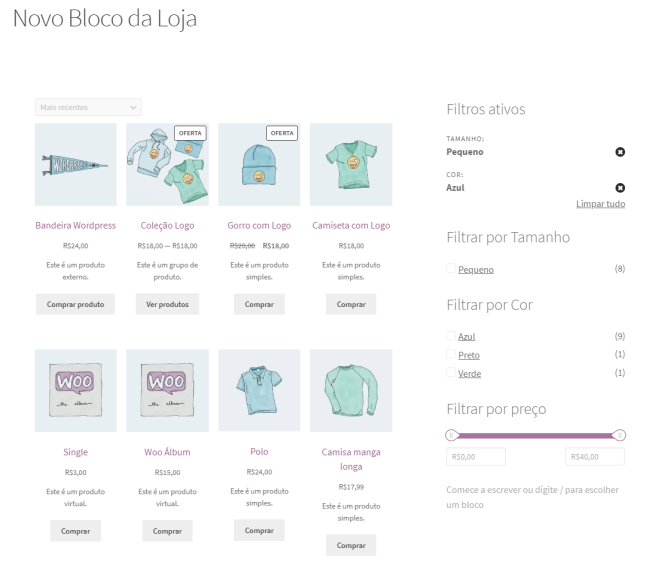Open the Camiseta com Logo title link
This screenshot has width=649, height=563.
(x=351, y=226)
